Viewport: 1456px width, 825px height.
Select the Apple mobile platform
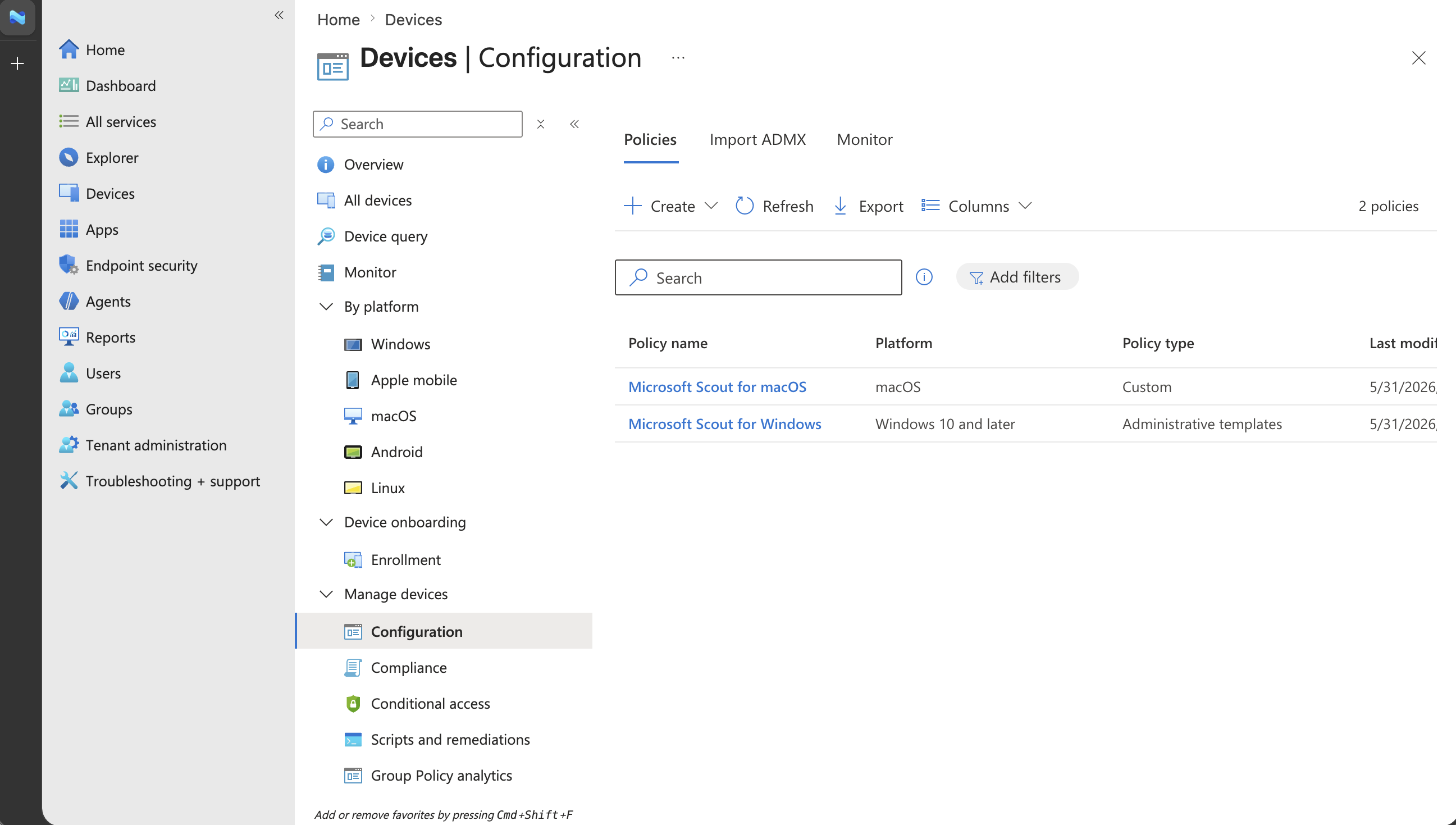click(x=400, y=380)
